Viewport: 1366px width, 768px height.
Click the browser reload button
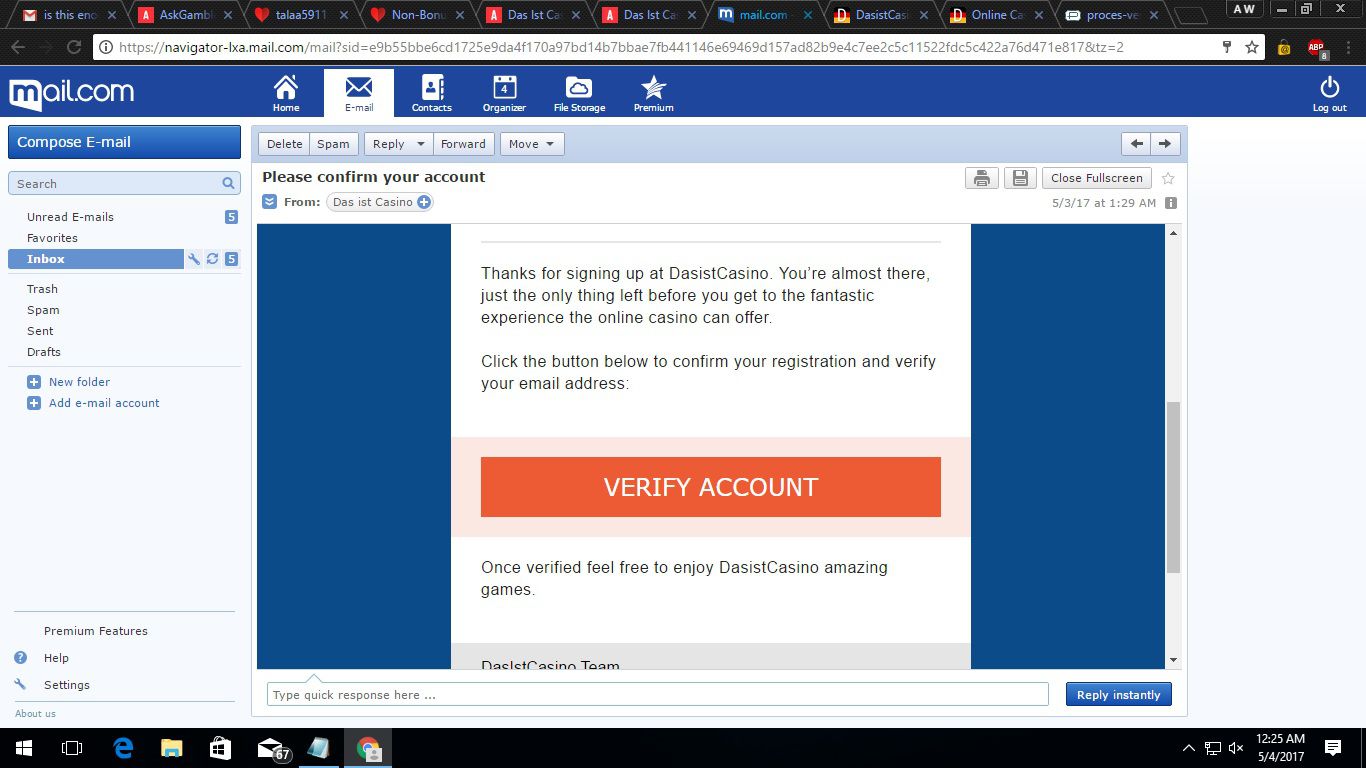pos(74,47)
